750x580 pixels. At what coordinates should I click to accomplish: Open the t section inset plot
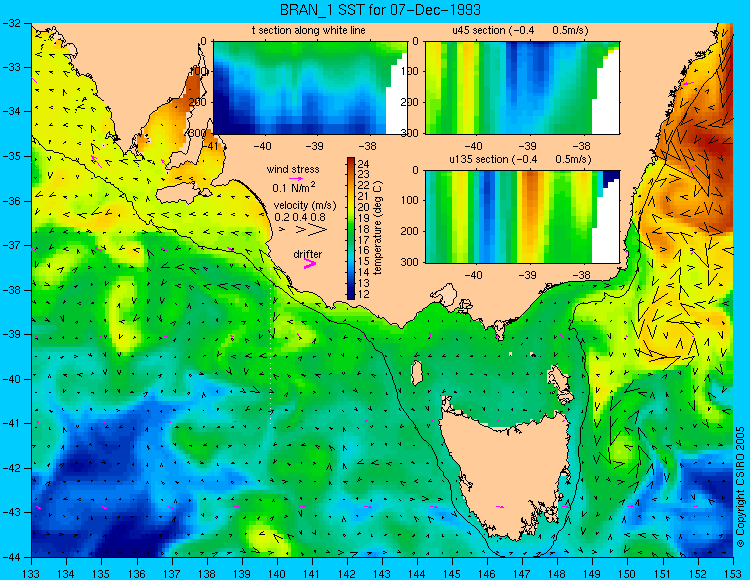pyautogui.click(x=310, y=88)
